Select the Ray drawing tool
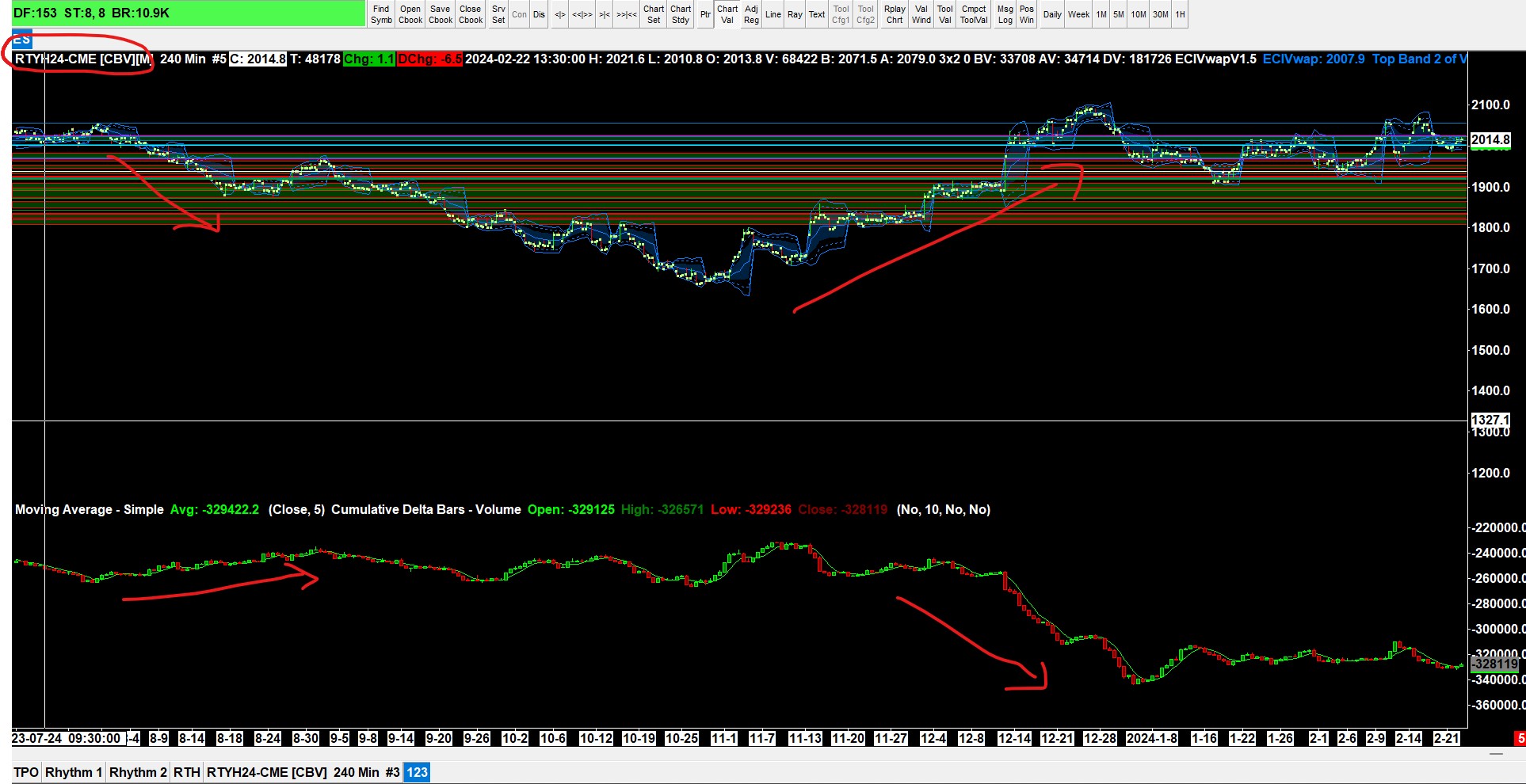Screen dimensions: 1526x784 point(795,14)
